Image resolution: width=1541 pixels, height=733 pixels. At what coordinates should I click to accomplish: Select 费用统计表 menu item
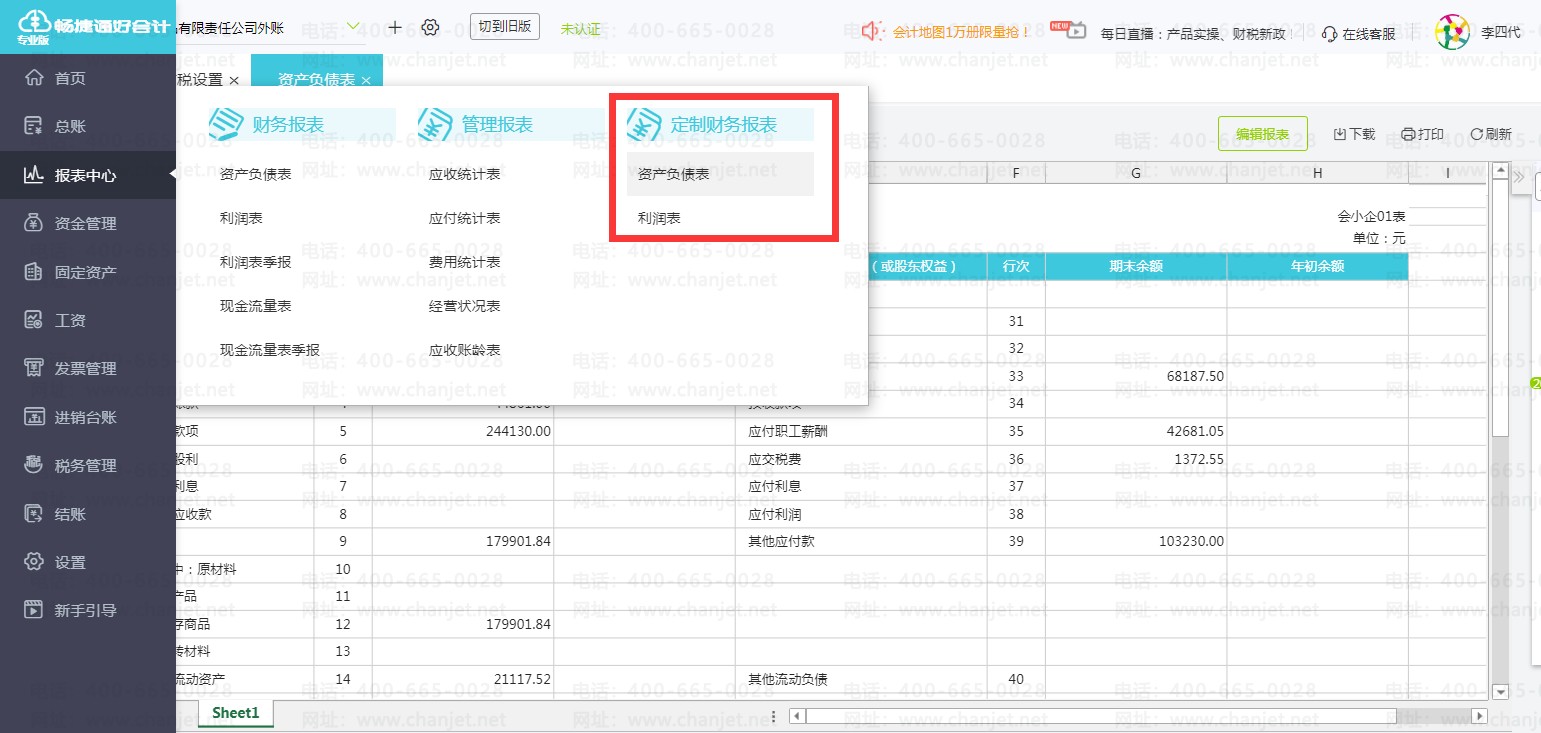465,262
